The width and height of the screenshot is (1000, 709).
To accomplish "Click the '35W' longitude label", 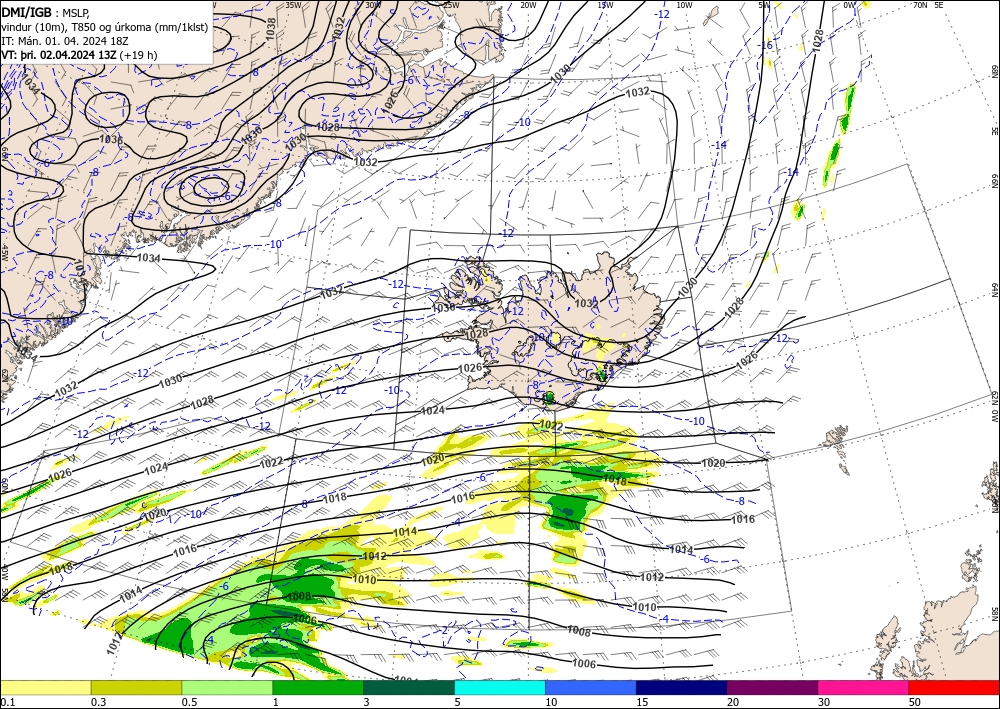I will tap(293, 4).
